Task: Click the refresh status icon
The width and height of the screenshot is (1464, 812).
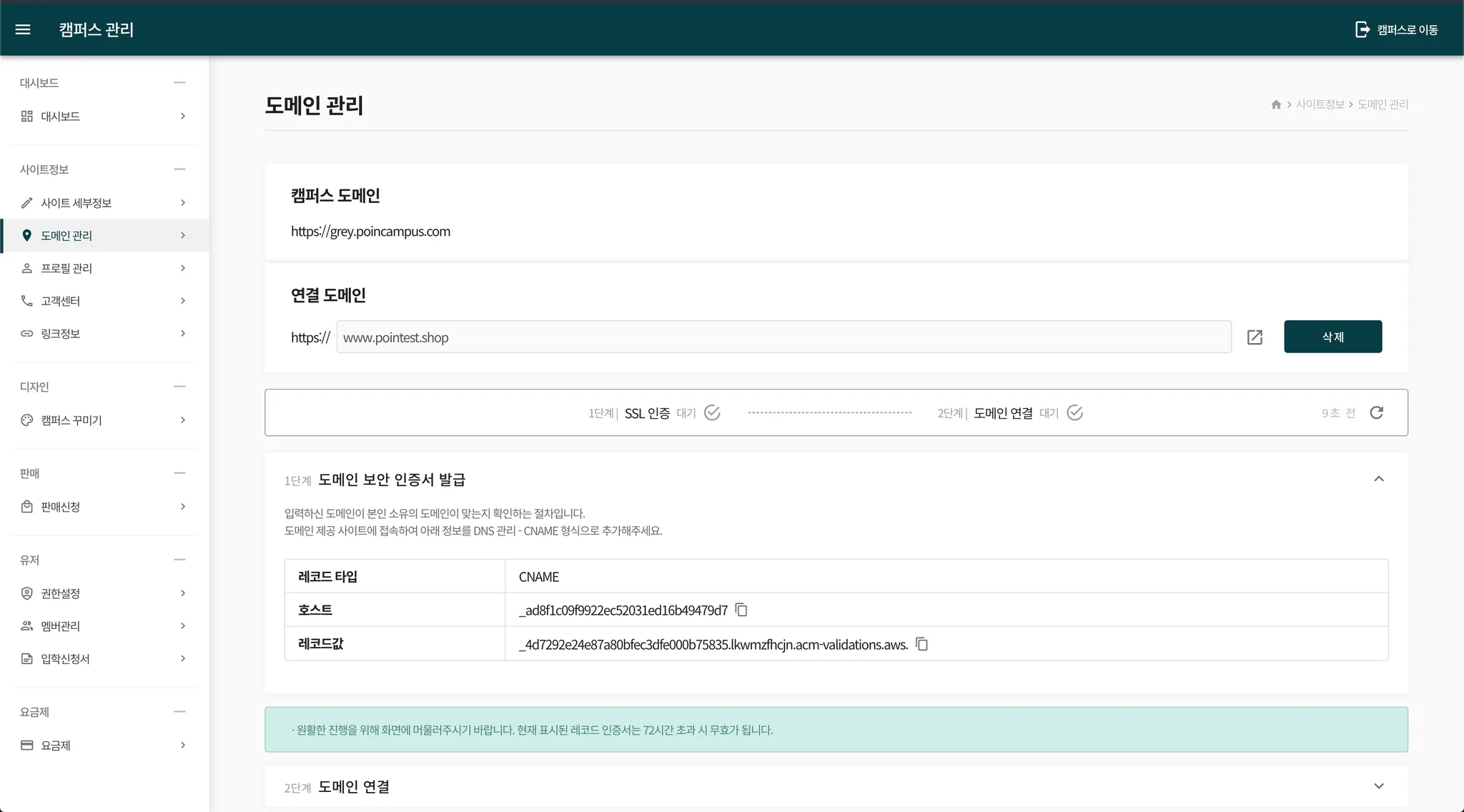Action: pos(1376,412)
